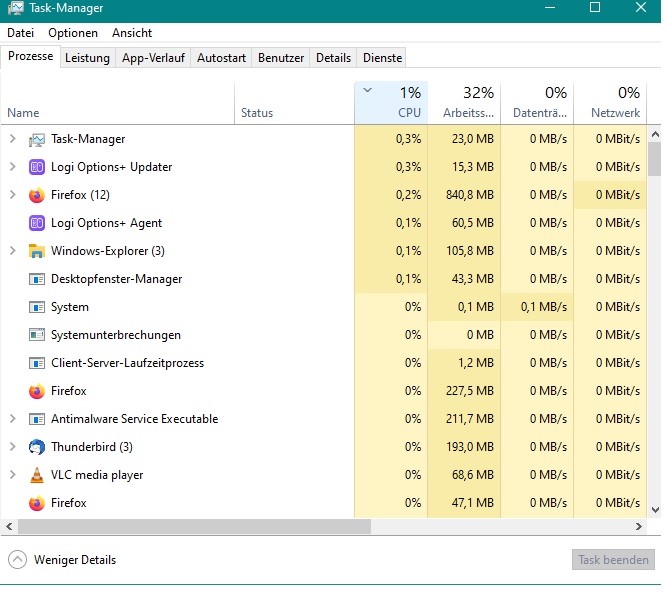Click the VLC media player cone icon
The image size is (667, 597).
(x=37, y=475)
